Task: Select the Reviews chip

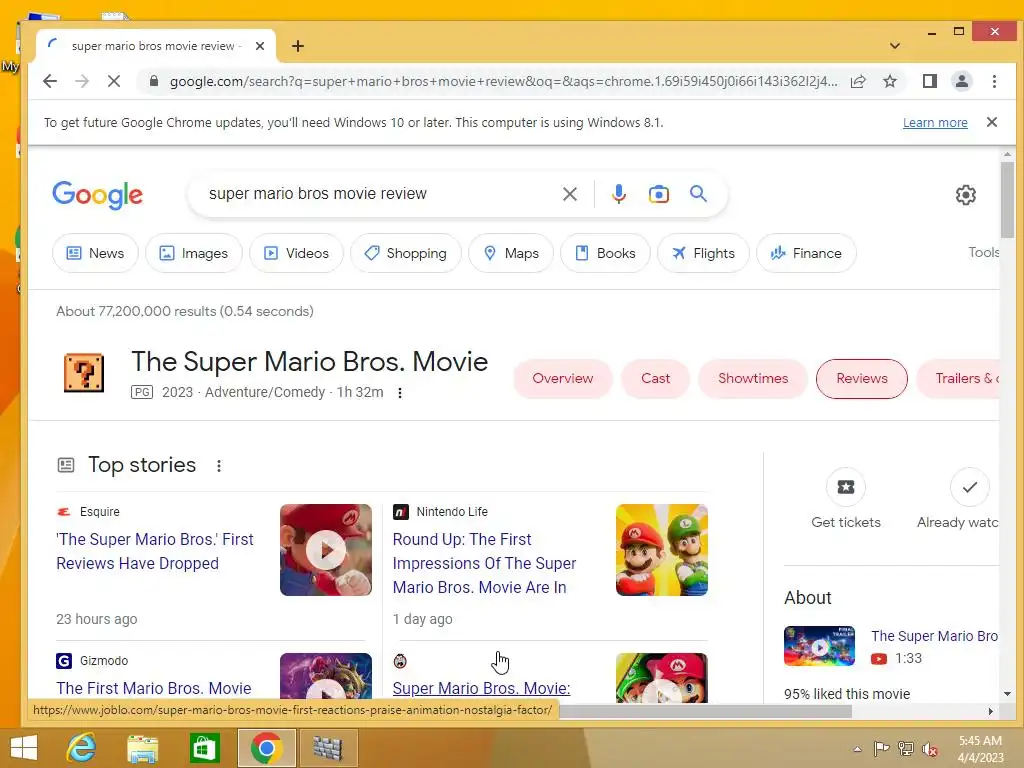Action: (861, 379)
